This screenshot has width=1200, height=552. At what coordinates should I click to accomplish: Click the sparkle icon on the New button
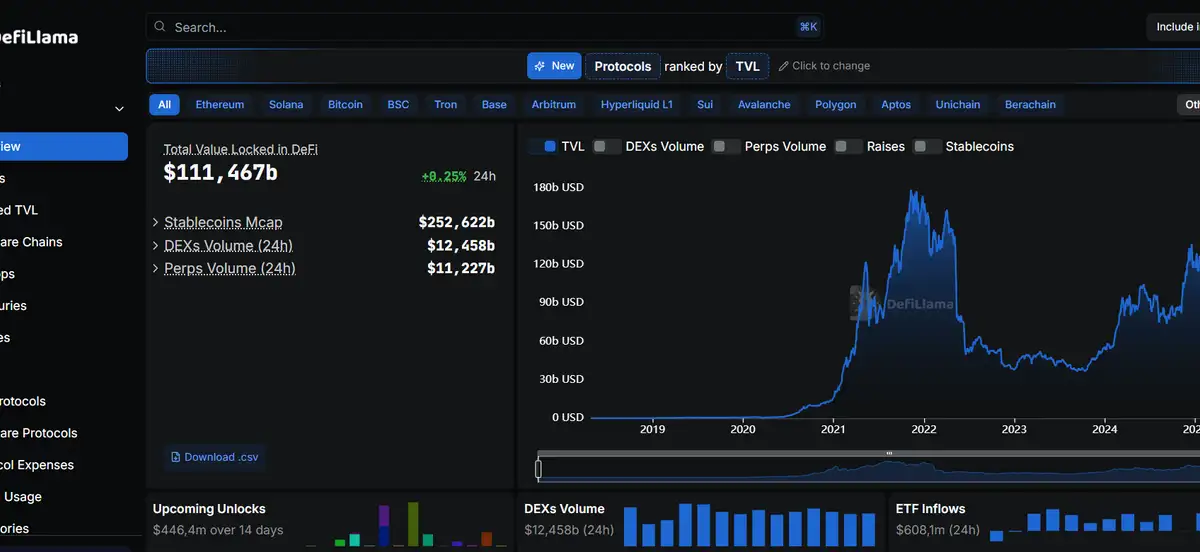point(540,66)
